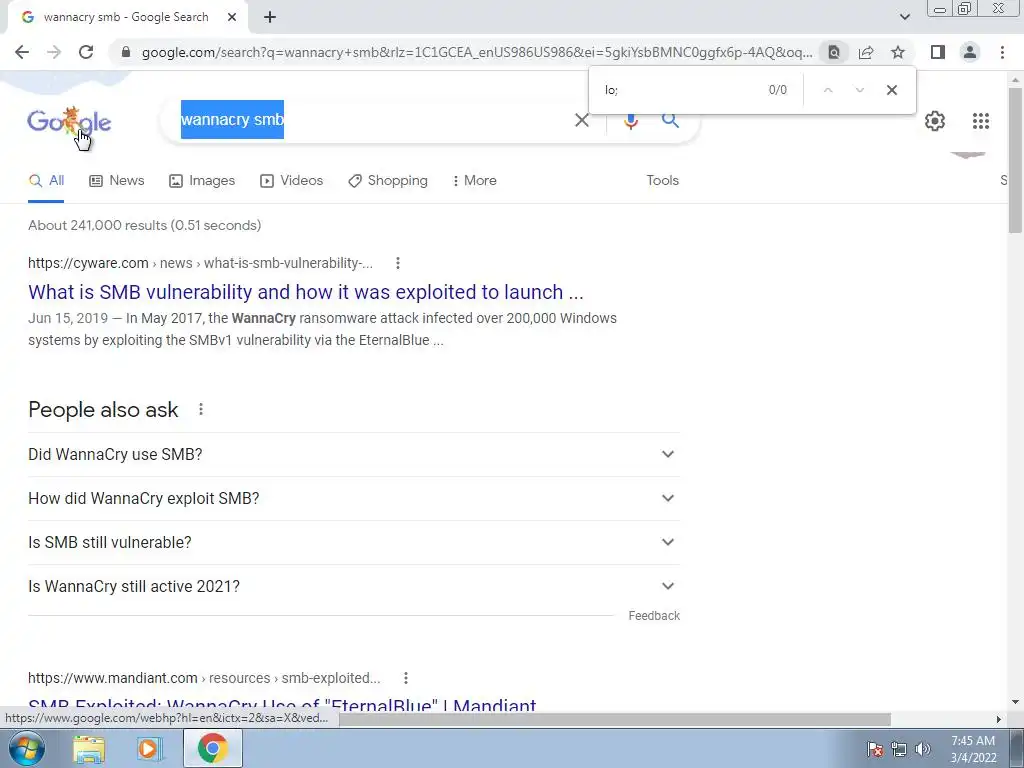
Task: Open the Google apps grid
Action: tap(980, 121)
